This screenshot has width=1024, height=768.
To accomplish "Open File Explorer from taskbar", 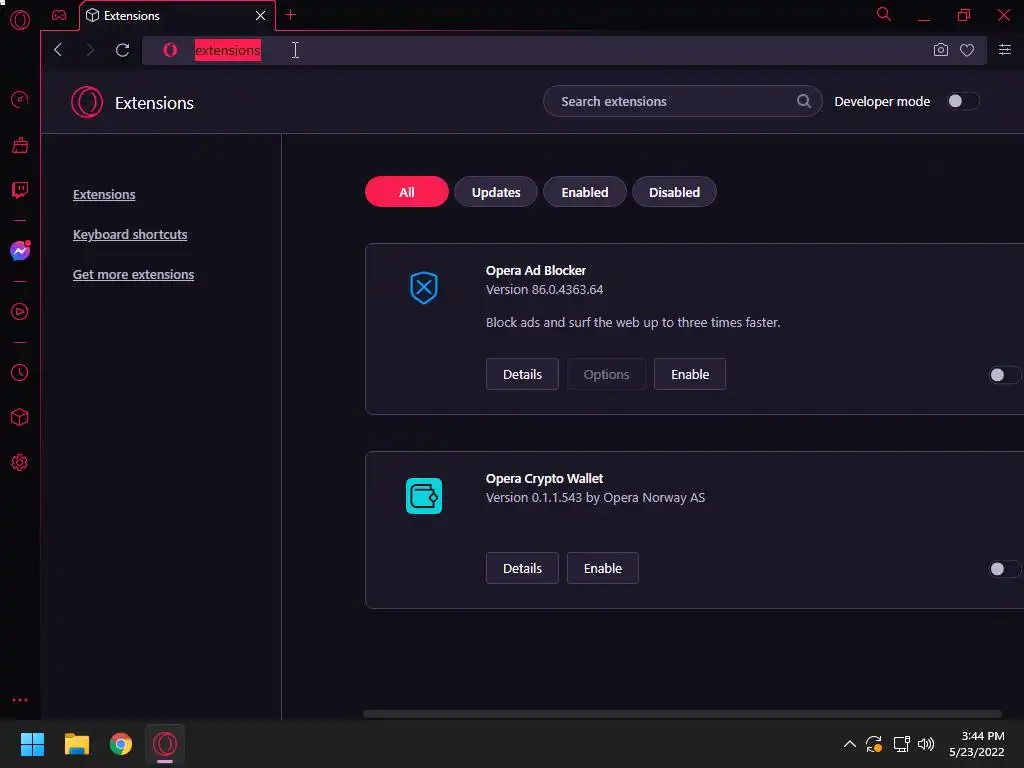I will (76, 744).
